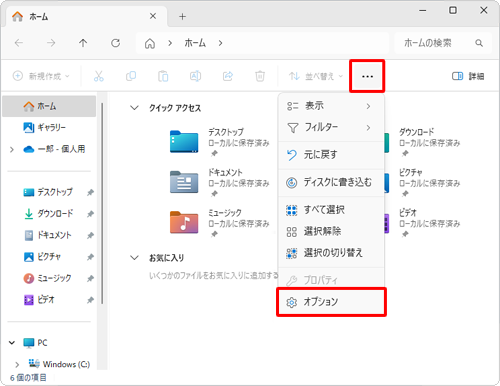500x386 pixels.
Task: Open ドキュメント in the sidebar
Action: [x=48, y=235]
